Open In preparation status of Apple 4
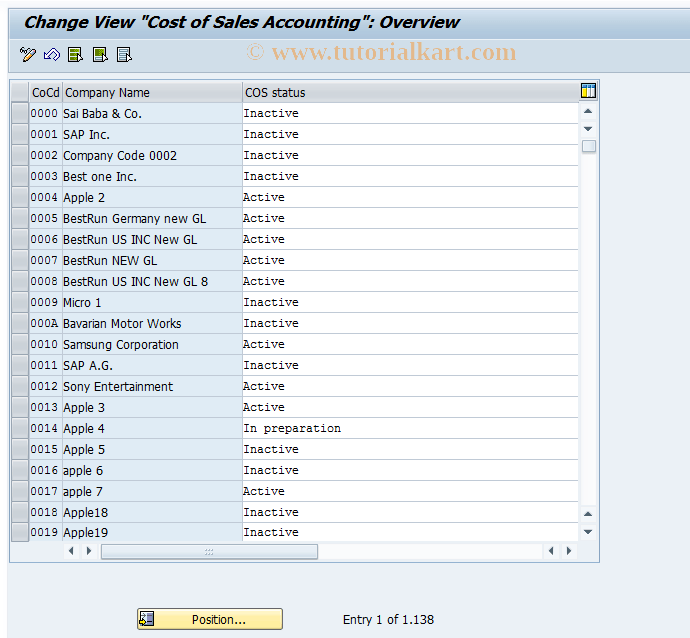Viewport: 690px width, 638px height. (410, 429)
